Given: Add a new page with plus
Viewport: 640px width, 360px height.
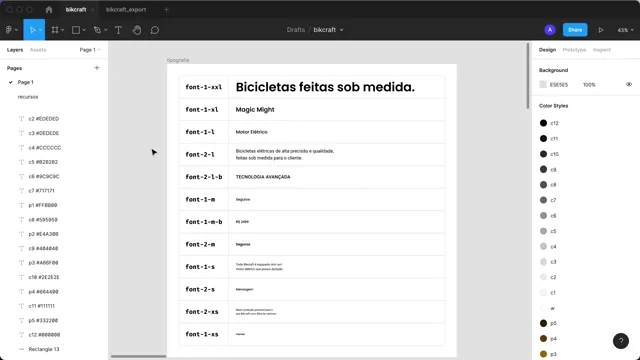Looking at the screenshot, I should coord(97,68).
